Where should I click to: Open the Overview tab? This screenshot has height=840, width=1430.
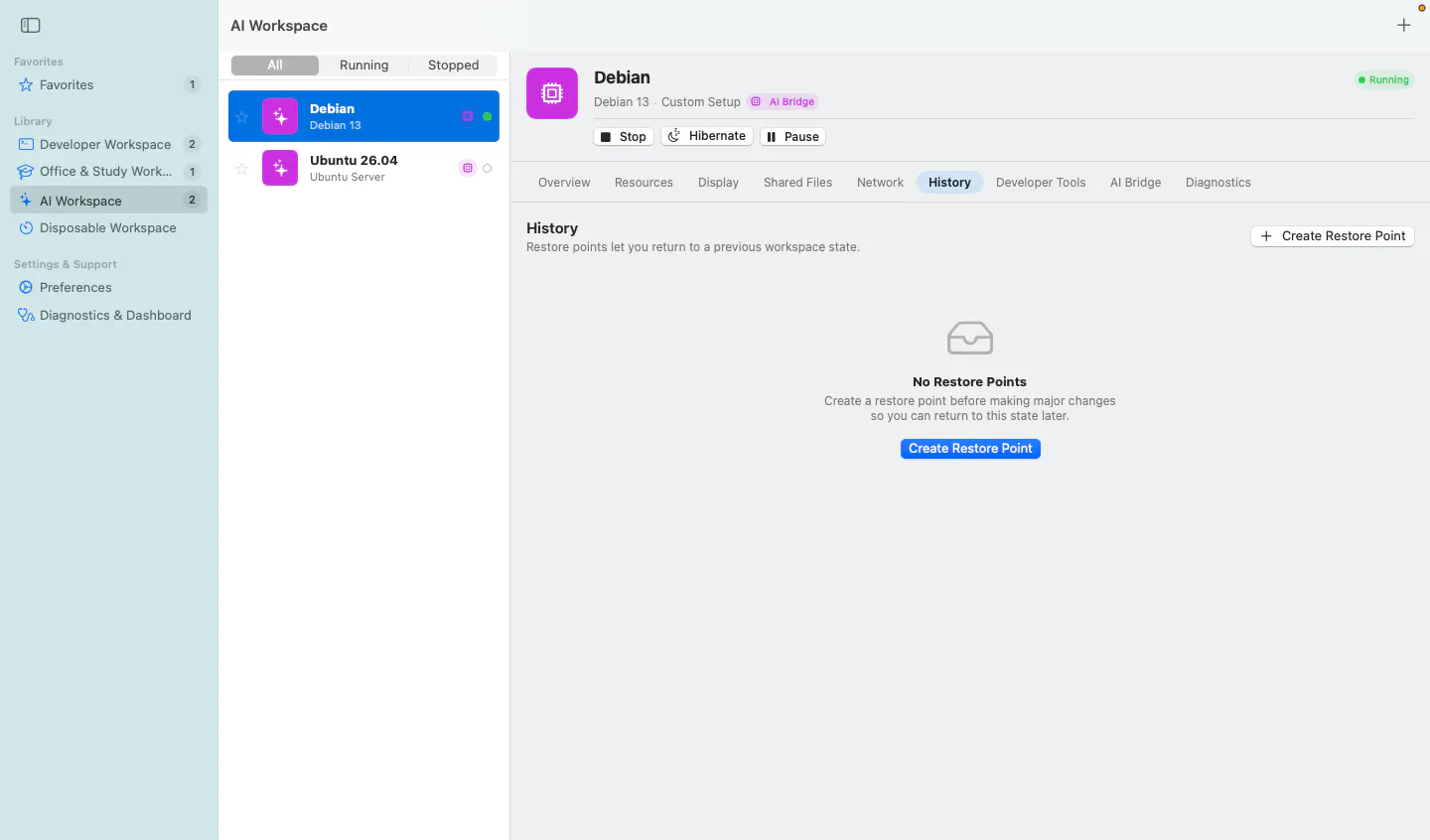coord(564,183)
